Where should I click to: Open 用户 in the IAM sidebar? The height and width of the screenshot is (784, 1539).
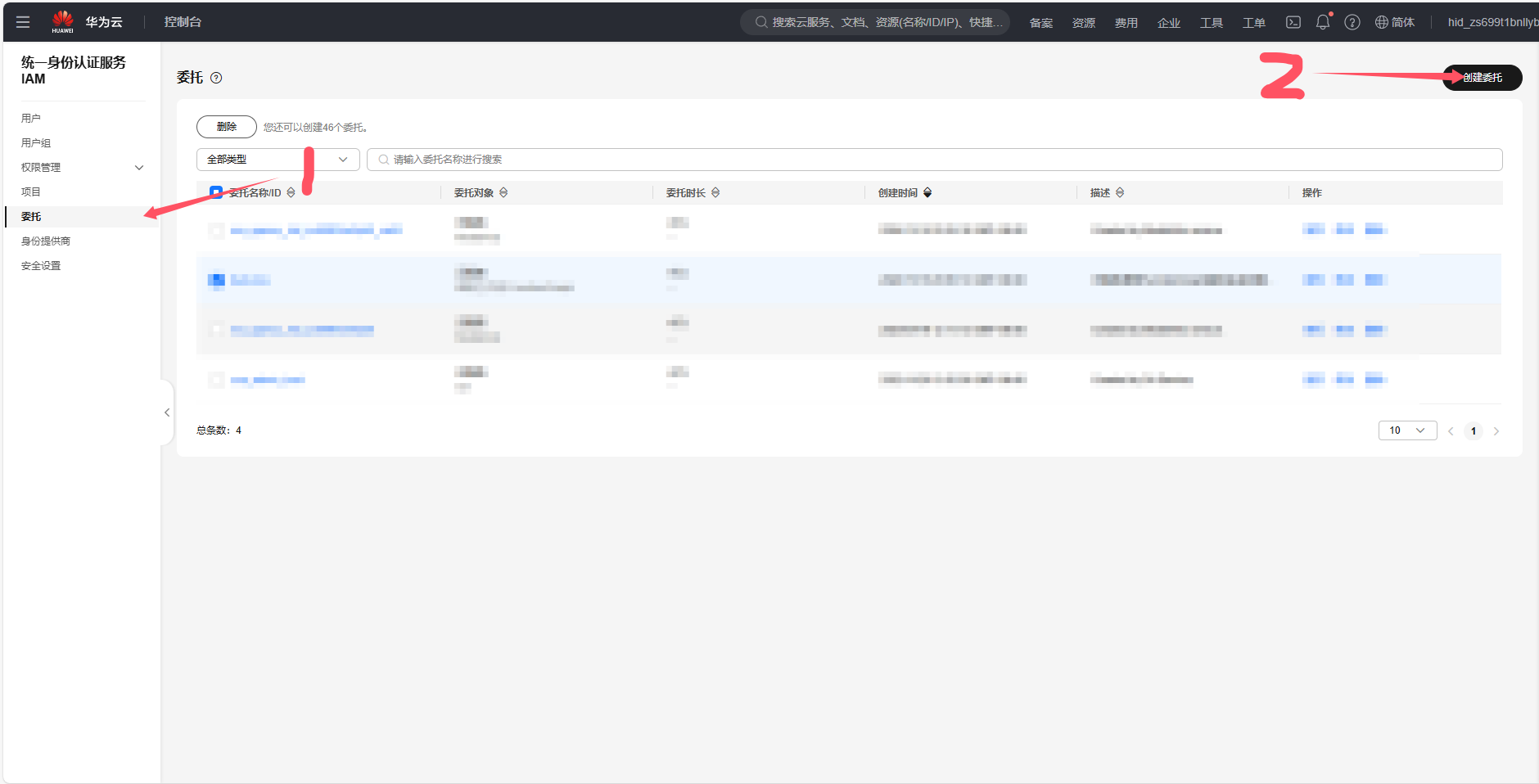coord(31,119)
